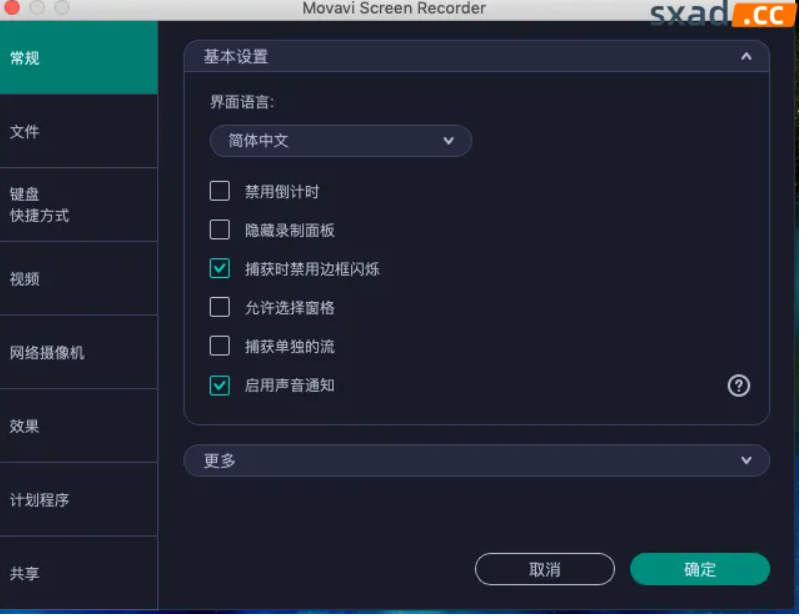Switch to the 文件 tab
The image size is (802, 616).
pos(79,131)
